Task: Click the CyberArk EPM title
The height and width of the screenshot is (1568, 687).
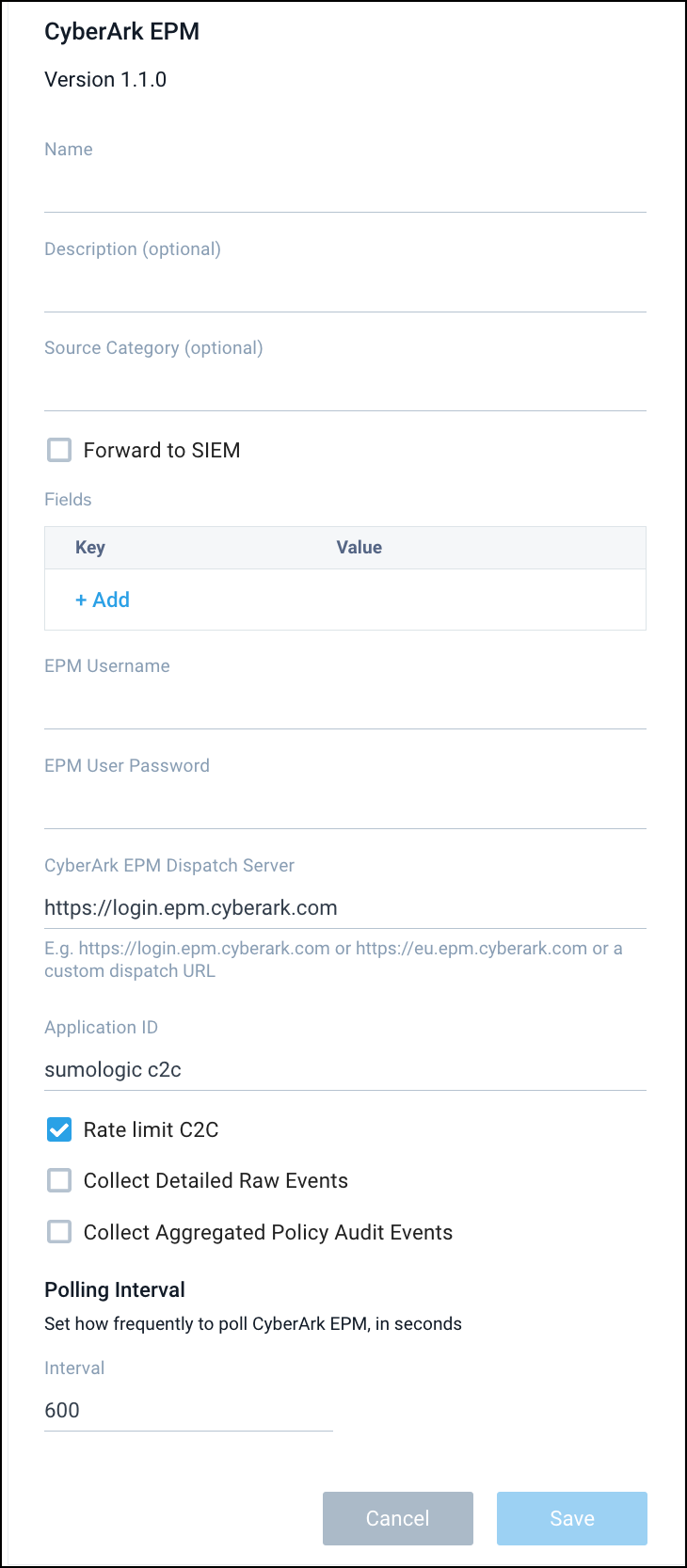Action: point(121,31)
